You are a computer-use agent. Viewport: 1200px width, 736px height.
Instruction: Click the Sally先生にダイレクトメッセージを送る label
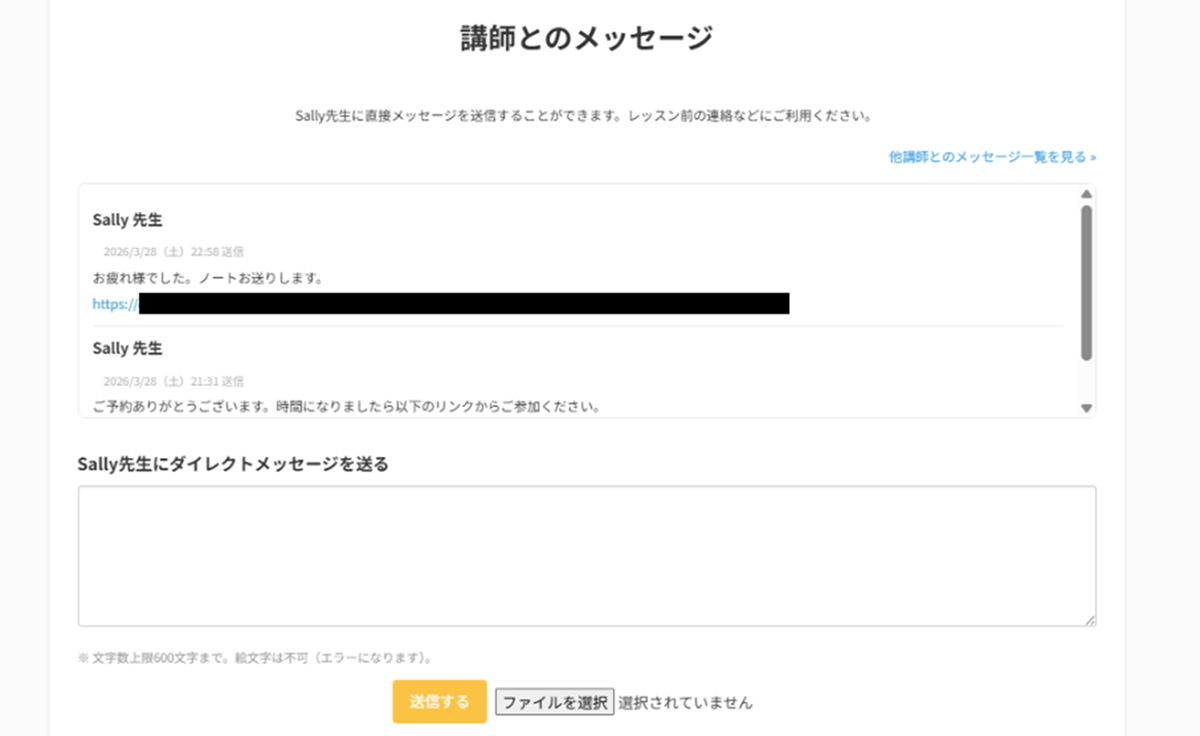pos(233,464)
